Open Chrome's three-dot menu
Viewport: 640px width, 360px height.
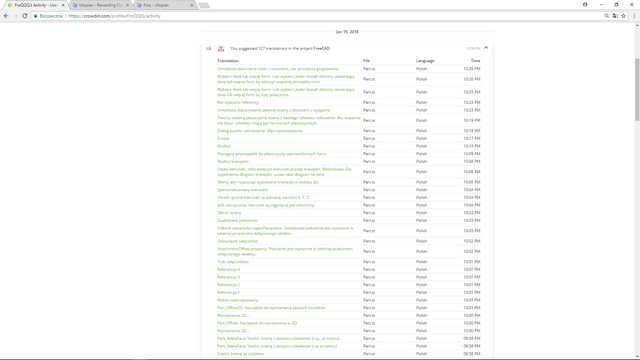tap(634, 16)
